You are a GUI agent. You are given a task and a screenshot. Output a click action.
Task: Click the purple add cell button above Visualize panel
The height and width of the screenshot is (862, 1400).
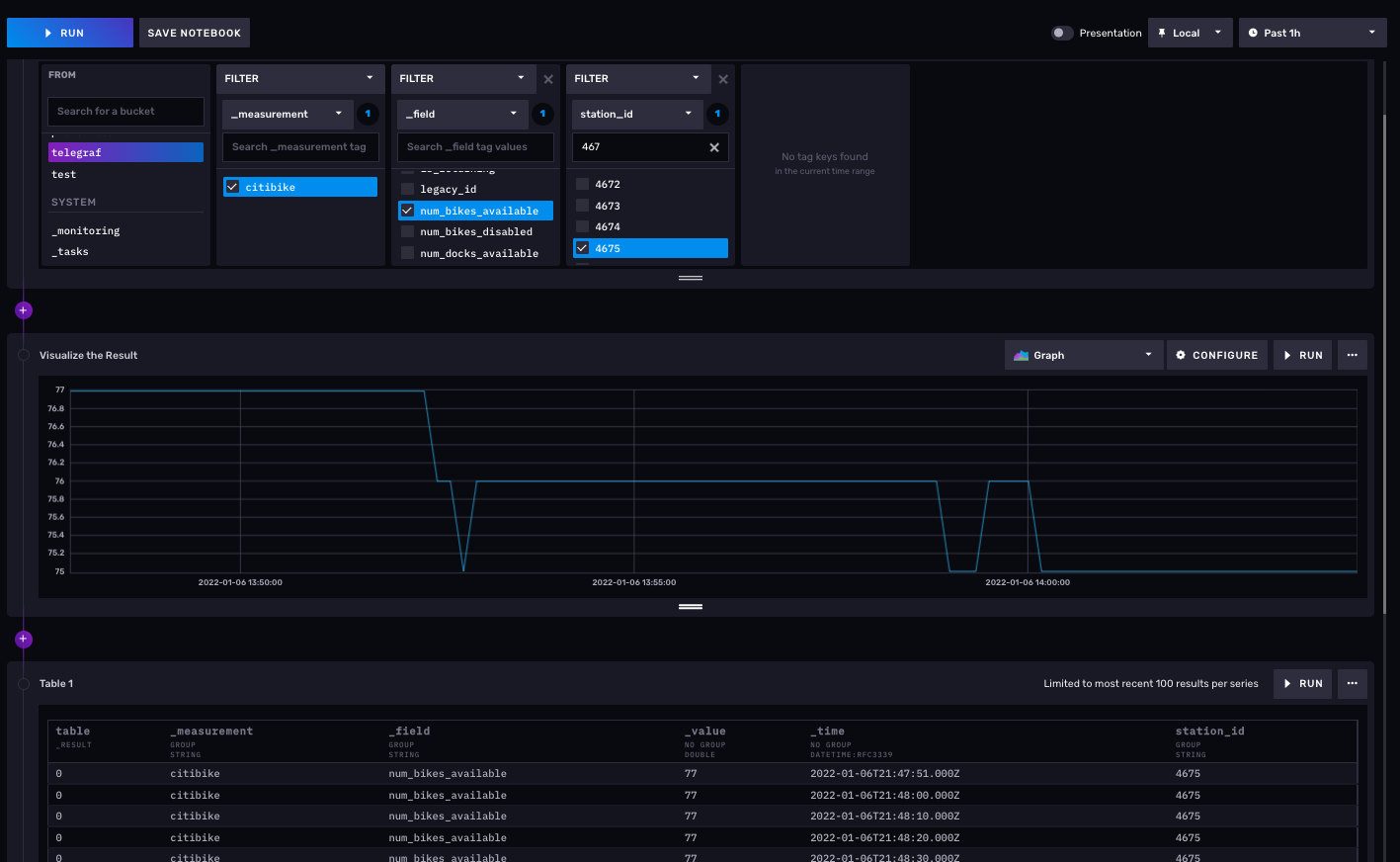(x=24, y=310)
